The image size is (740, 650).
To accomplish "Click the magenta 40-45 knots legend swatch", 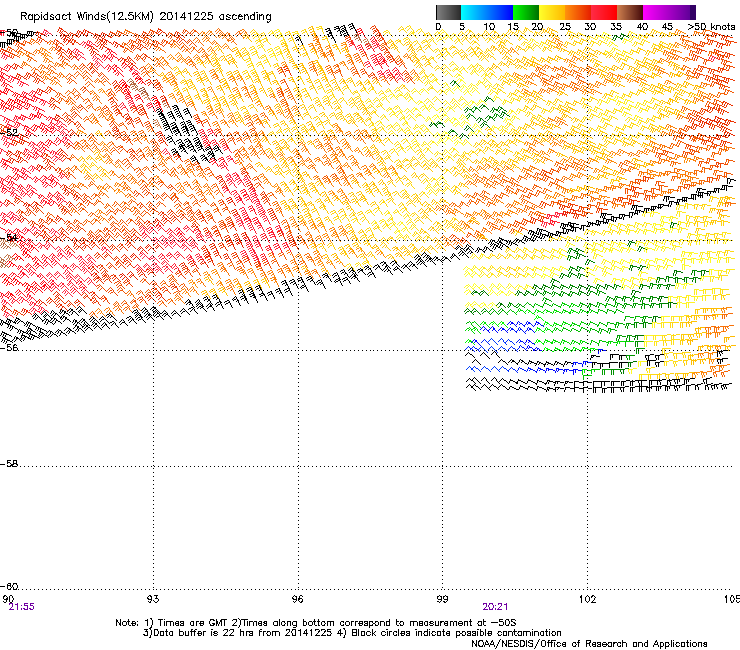I will click(656, 12).
